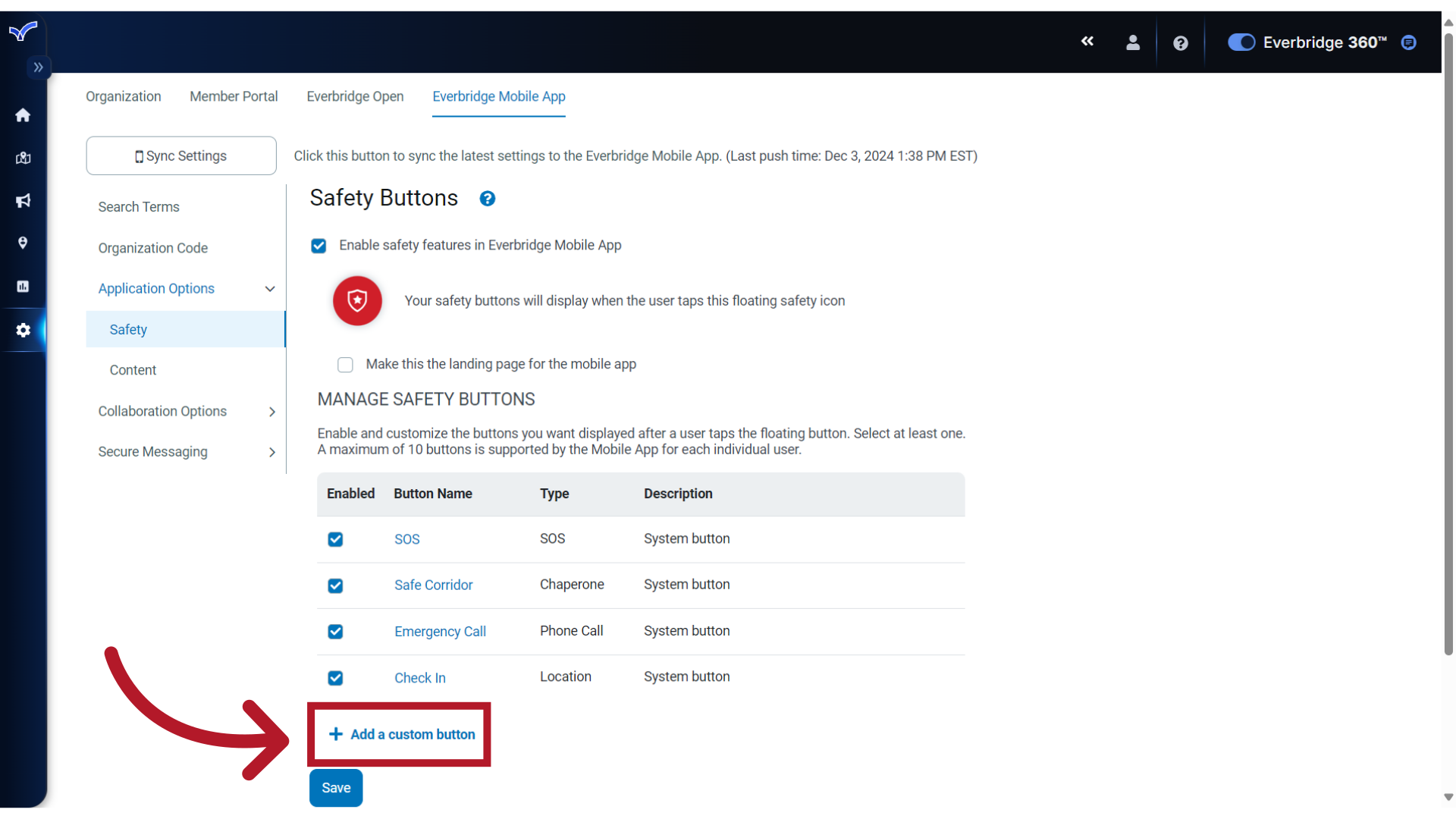Open the settings gear sidebar icon
This screenshot has width=1456, height=819.
point(23,330)
